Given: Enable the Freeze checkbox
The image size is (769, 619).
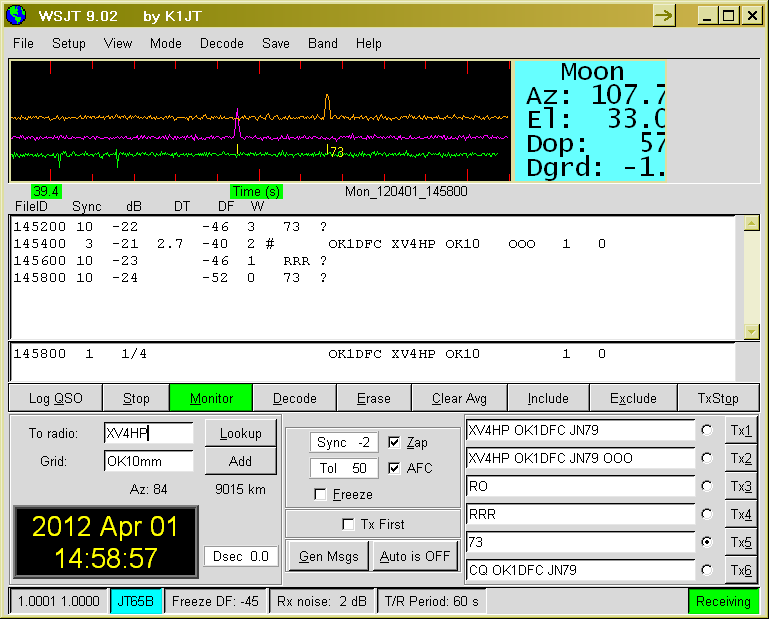Looking at the screenshot, I should pos(320,494).
